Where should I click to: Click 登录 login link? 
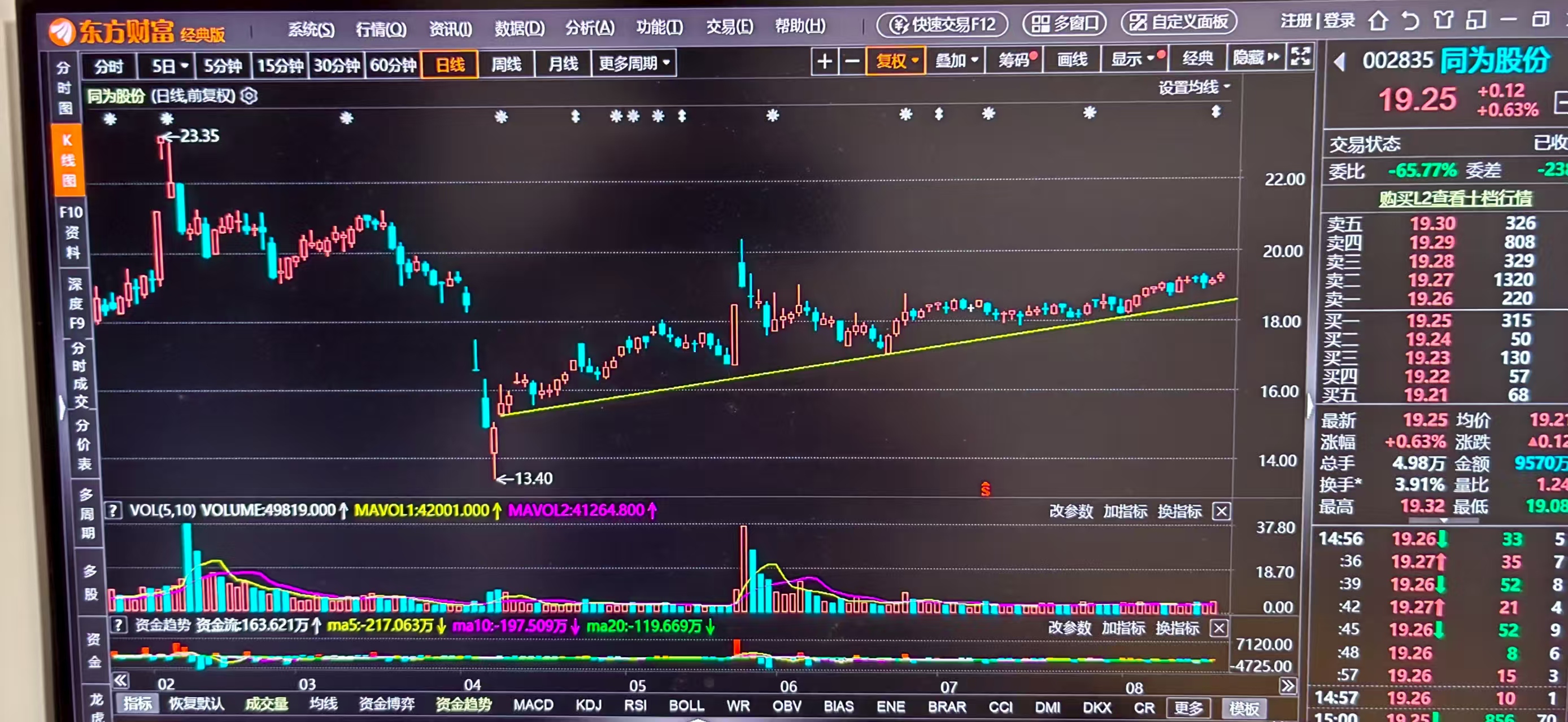click(1339, 21)
